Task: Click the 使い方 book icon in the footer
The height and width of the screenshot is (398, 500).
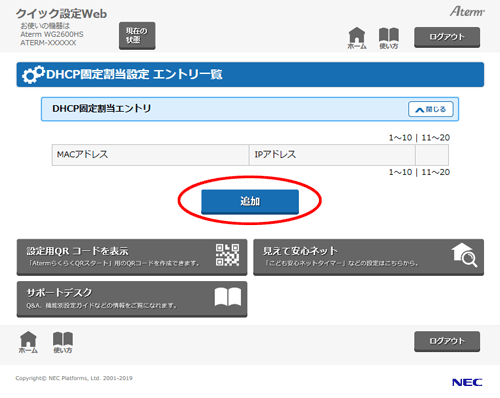Action: tap(63, 342)
